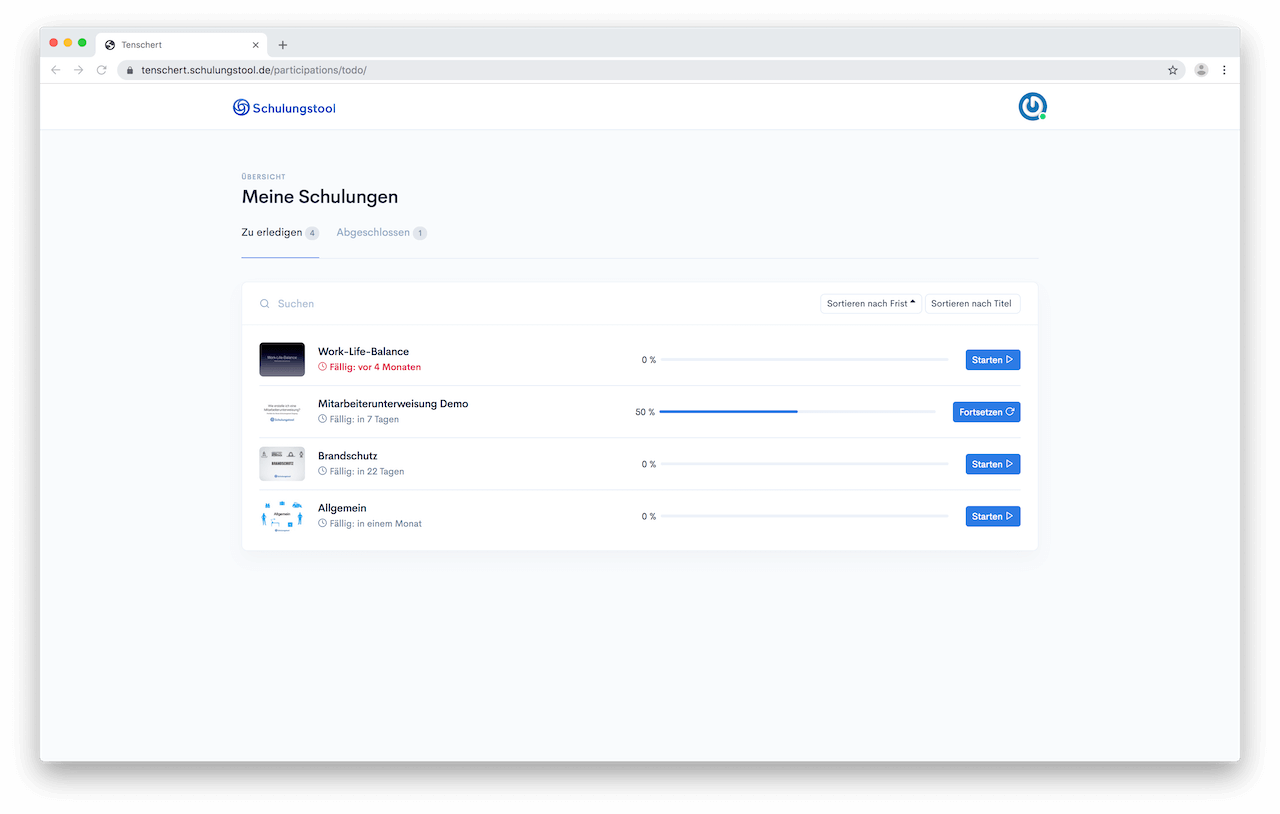The width and height of the screenshot is (1280, 814).
Task: Open the user profile avatar menu
Action: tap(1033, 106)
